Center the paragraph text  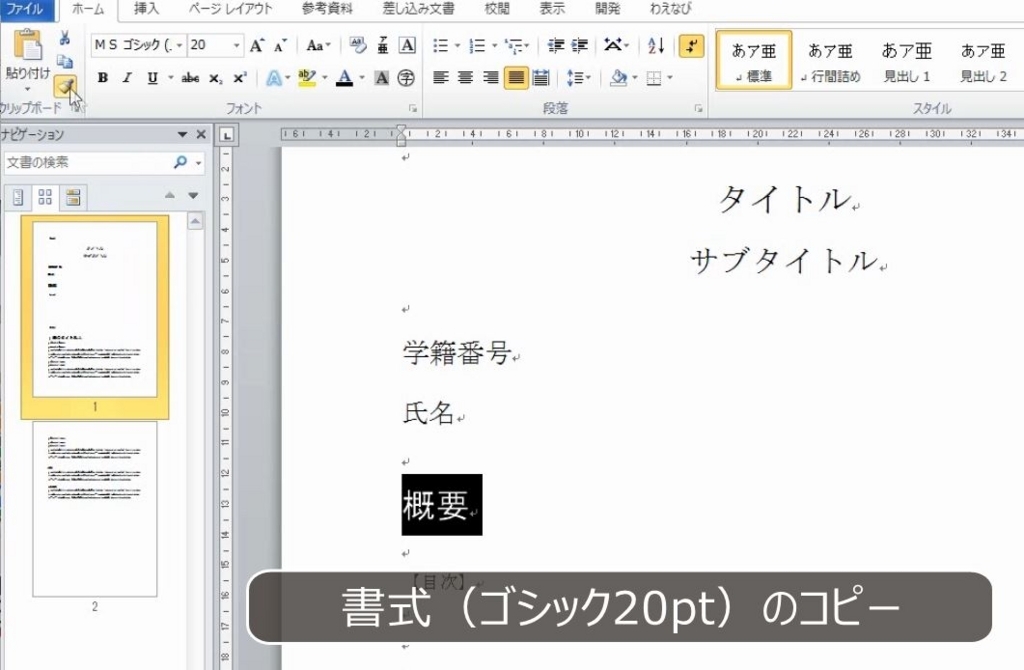tap(466, 78)
